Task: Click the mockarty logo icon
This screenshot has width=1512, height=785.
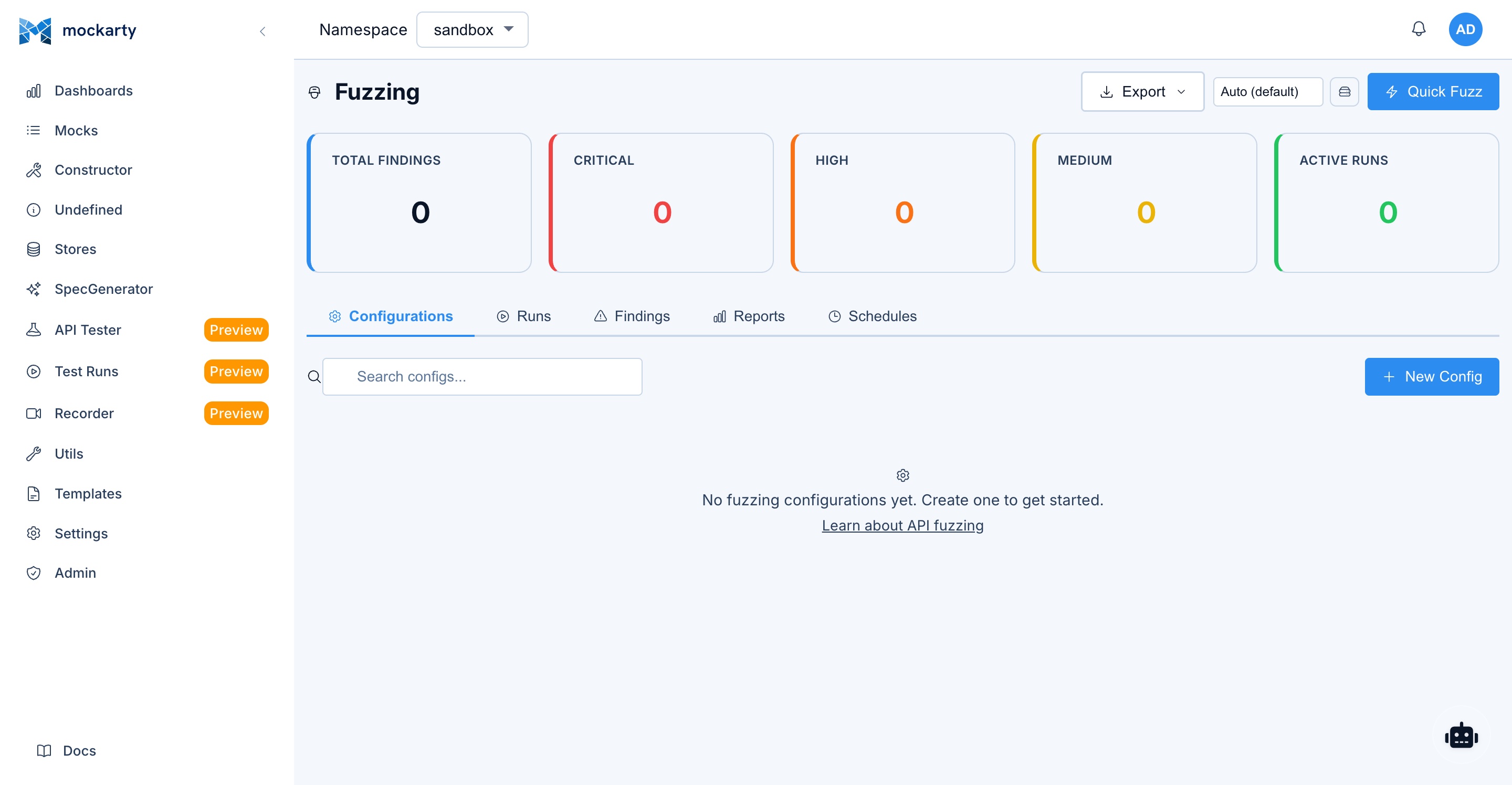Action: tap(35, 30)
